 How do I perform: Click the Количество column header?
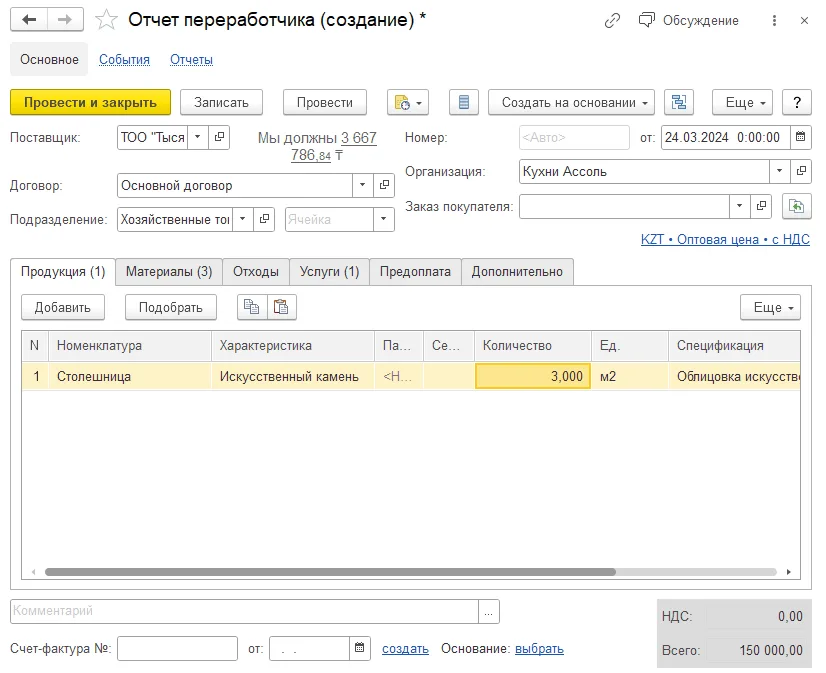[533, 345]
